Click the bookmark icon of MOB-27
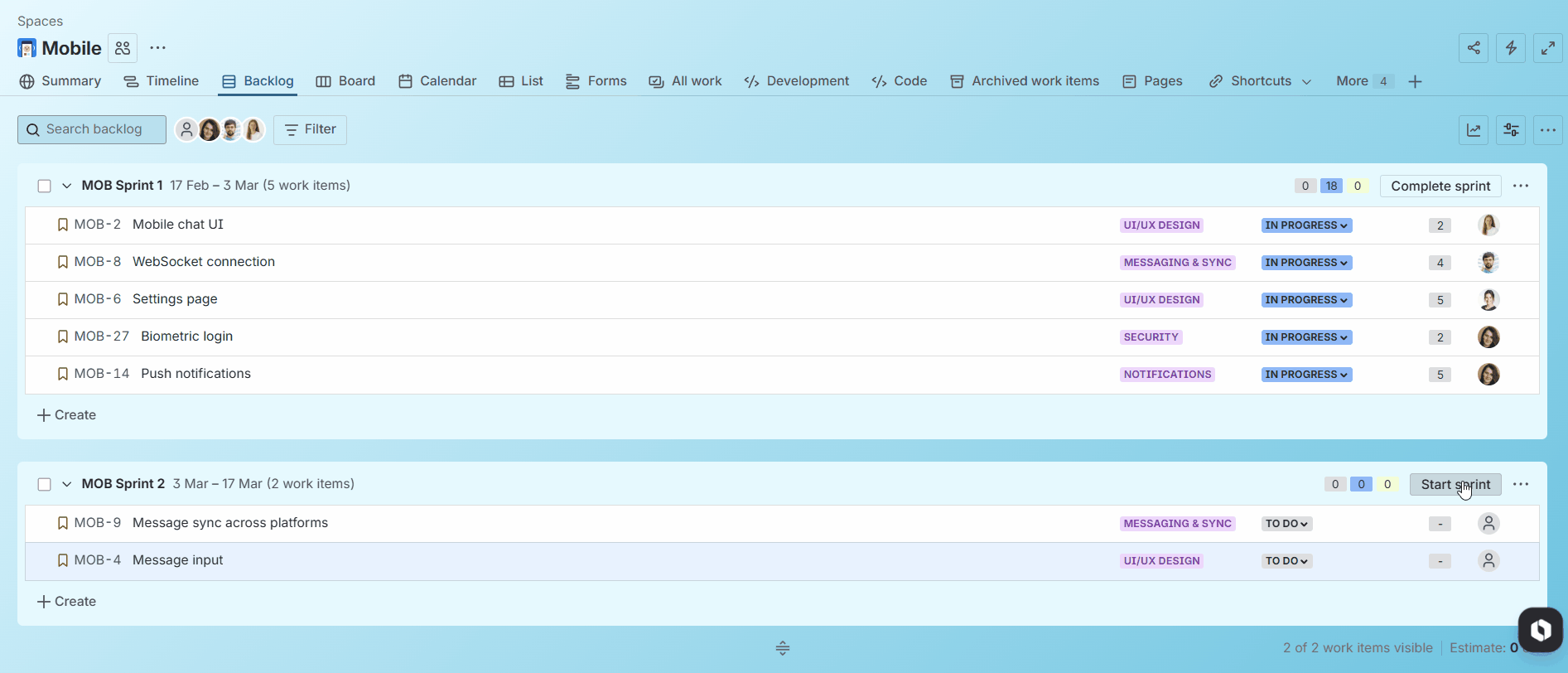The image size is (1568, 673). coord(63,336)
